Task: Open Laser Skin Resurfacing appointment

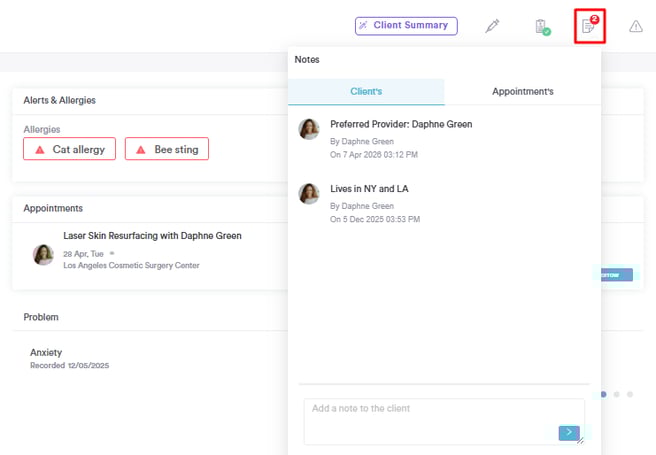Action: (x=152, y=236)
